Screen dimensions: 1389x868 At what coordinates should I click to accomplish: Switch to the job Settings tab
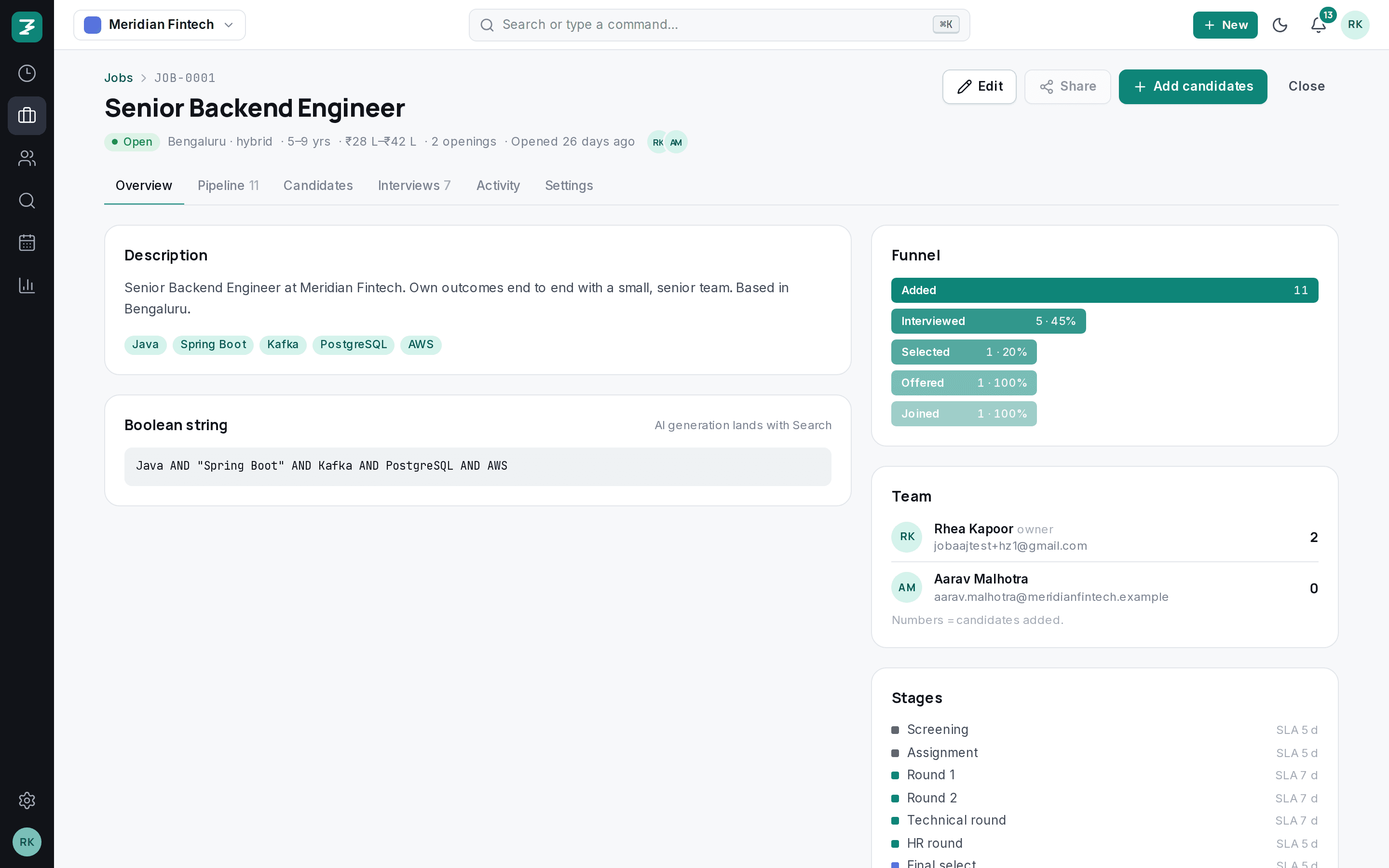tap(569, 186)
